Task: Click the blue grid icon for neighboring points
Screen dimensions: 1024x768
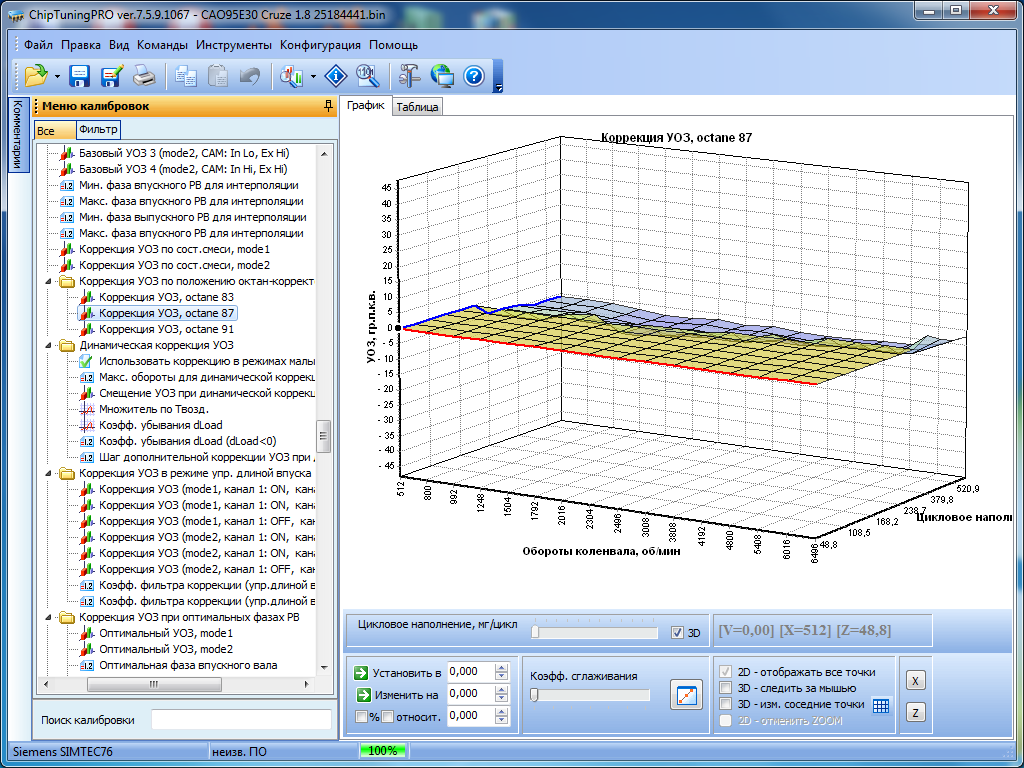Action: coord(881,706)
